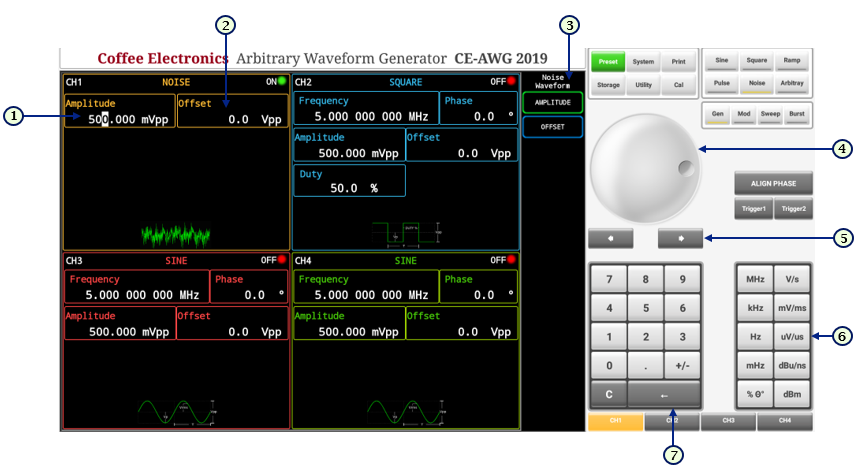Click the CH3 sine waveform preview
The image size is (858, 472).
175,411
